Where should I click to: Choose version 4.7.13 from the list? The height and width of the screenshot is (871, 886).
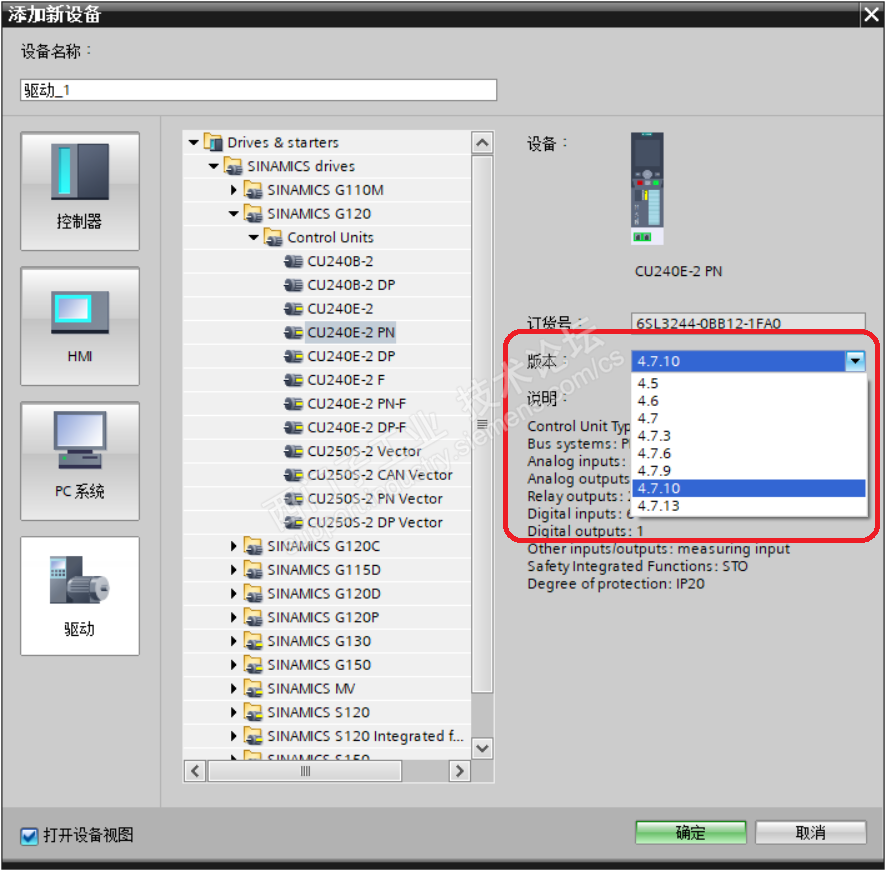749,506
